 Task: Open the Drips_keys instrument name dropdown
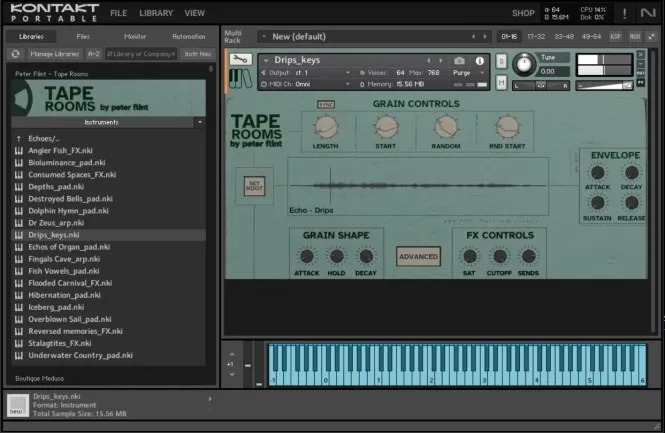pyautogui.click(x=266, y=61)
